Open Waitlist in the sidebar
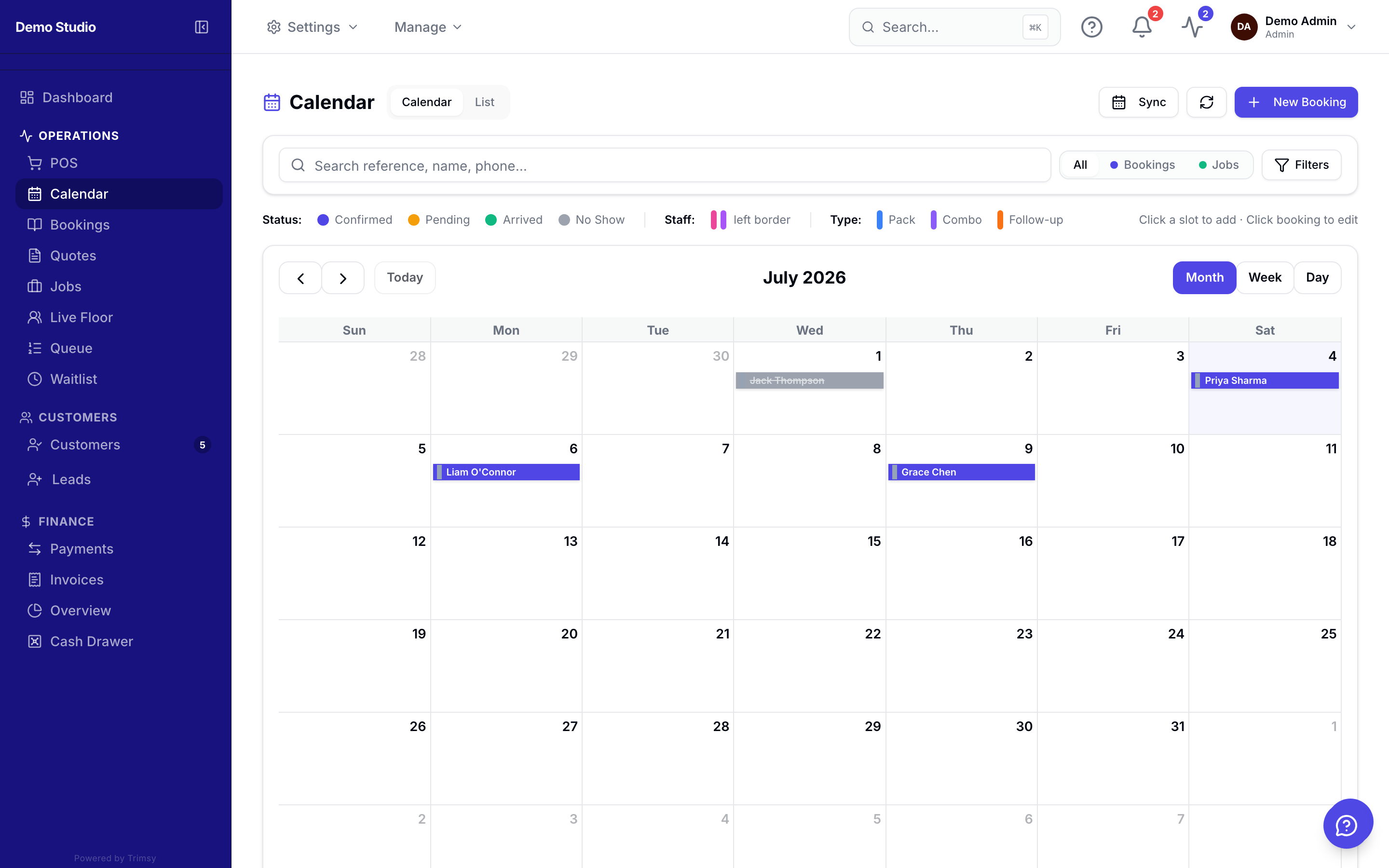Image resolution: width=1389 pixels, height=868 pixels. coord(119,379)
